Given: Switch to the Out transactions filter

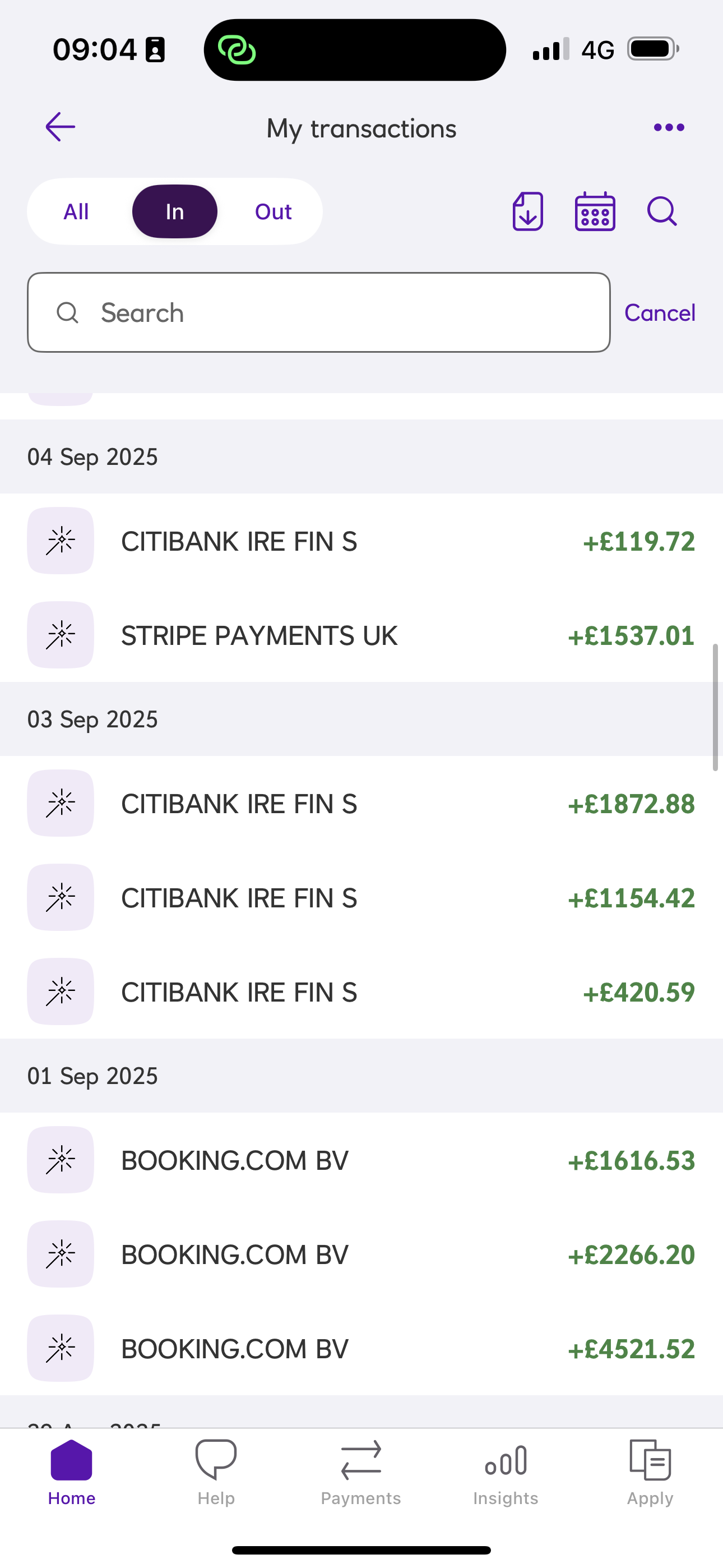Looking at the screenshot, I should point(274,212).
